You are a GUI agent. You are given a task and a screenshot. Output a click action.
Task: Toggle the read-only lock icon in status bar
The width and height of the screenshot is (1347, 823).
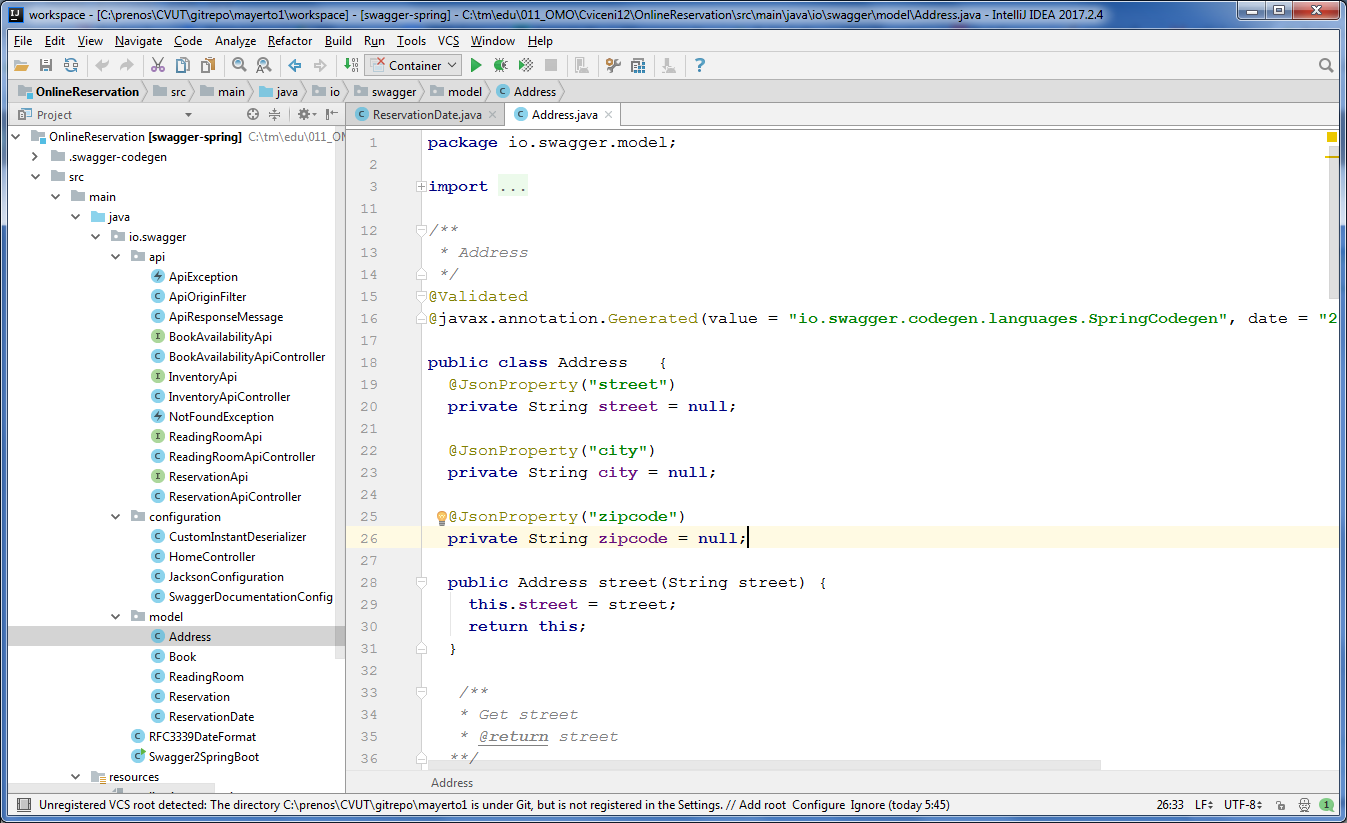[x=1281, y=804]
